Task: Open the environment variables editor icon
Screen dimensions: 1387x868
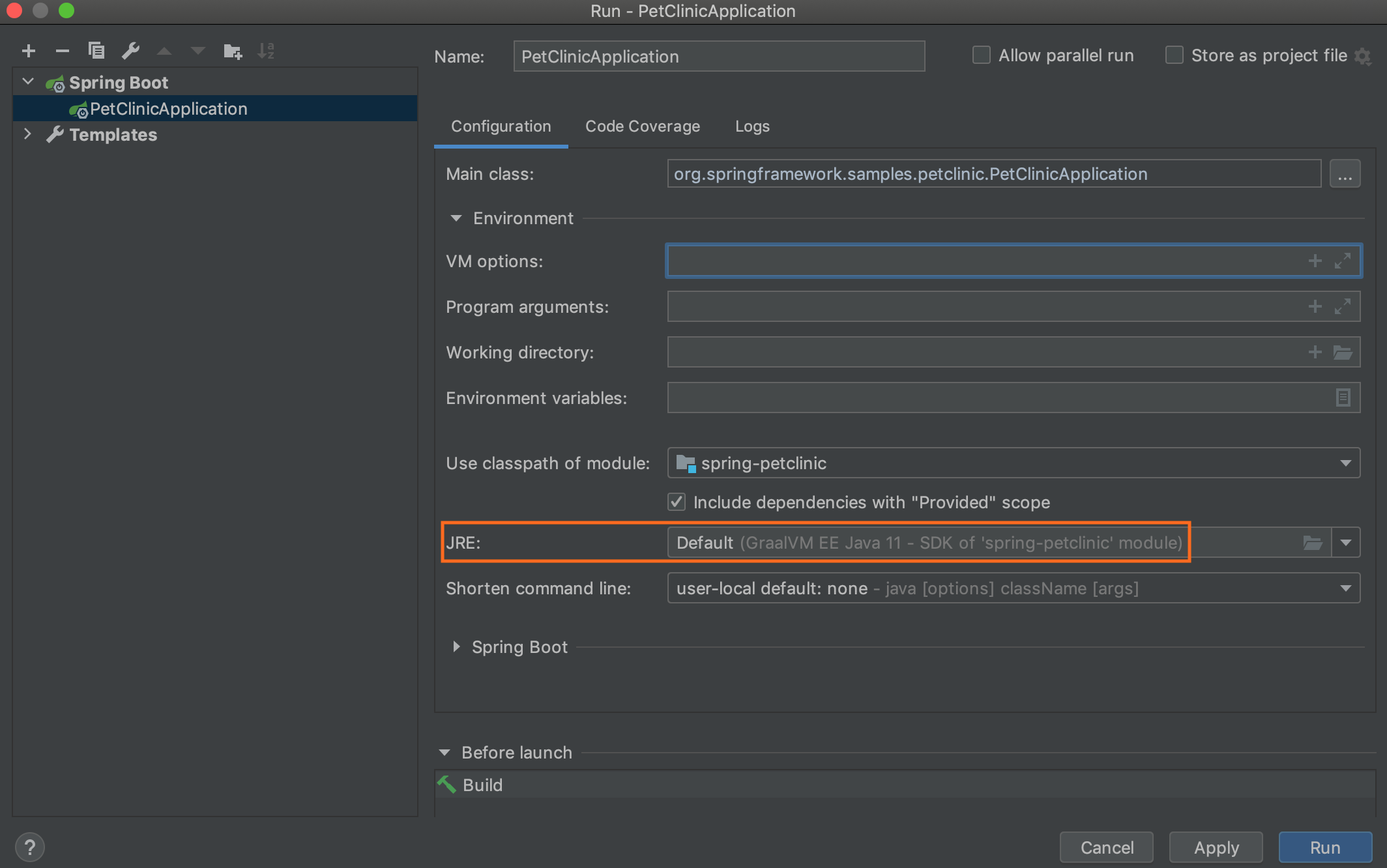Action: click(x=1343, y=398)
